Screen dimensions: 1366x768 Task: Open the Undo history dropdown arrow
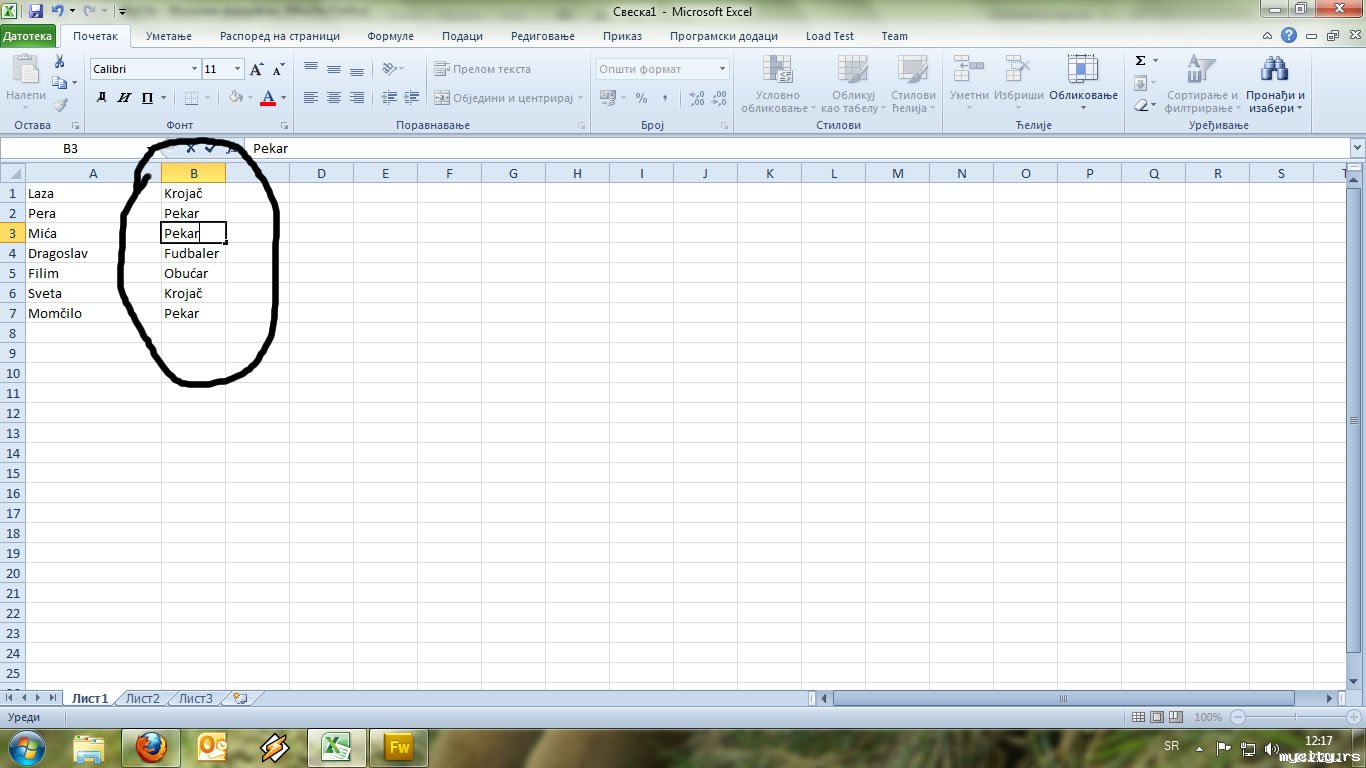click(x=72, y=11)
